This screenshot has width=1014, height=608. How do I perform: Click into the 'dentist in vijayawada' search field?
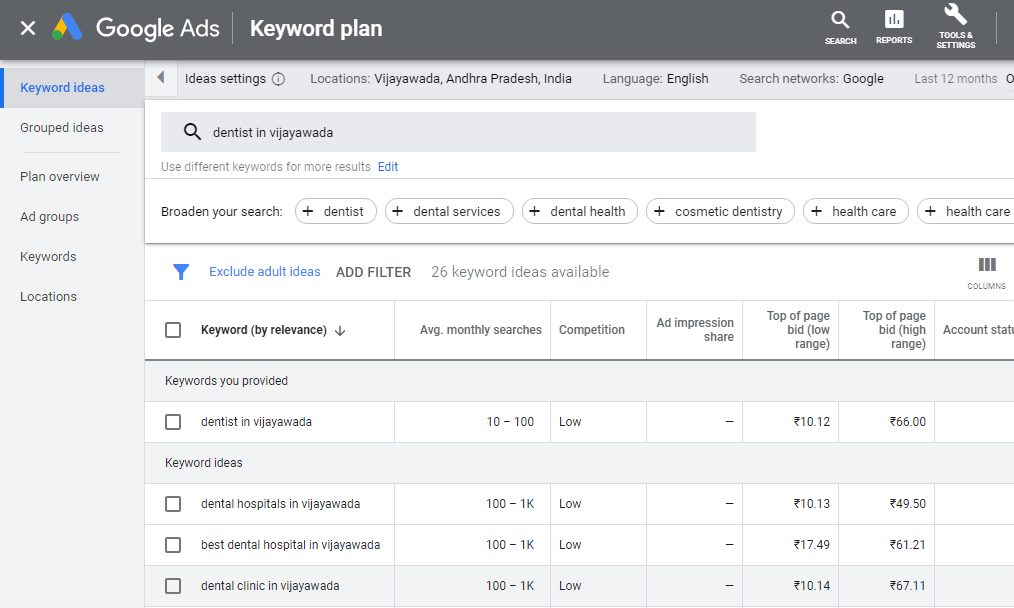coord(458,132)
